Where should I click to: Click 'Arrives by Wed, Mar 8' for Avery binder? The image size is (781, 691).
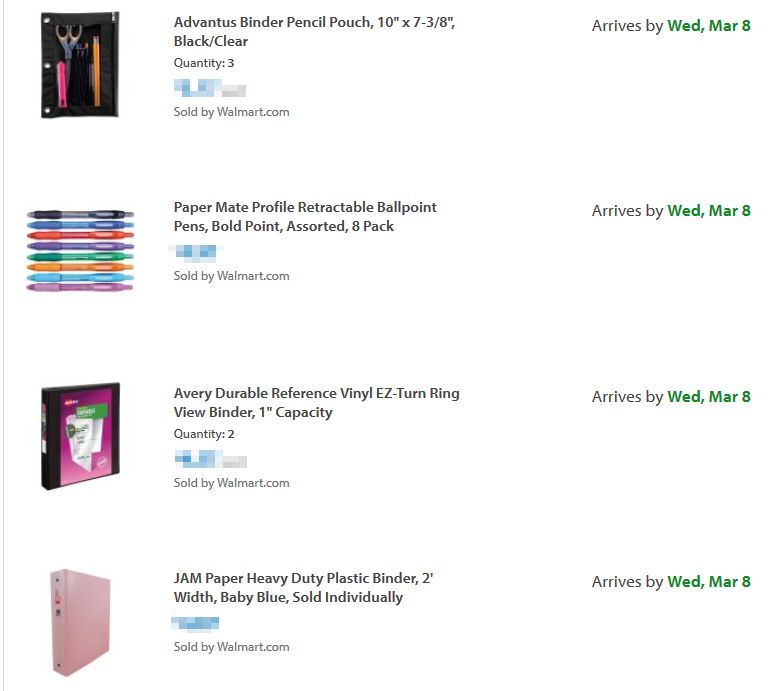671,397
